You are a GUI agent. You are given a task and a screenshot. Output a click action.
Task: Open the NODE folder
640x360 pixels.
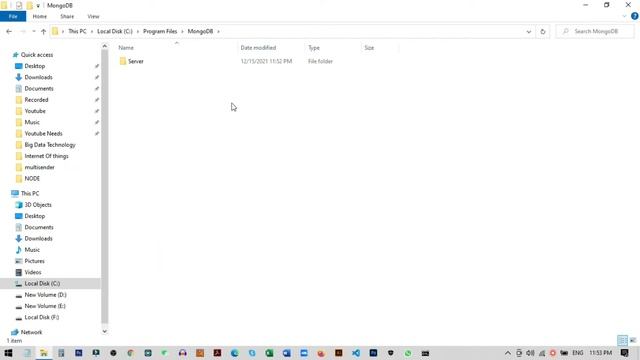(x=32, y=178)
